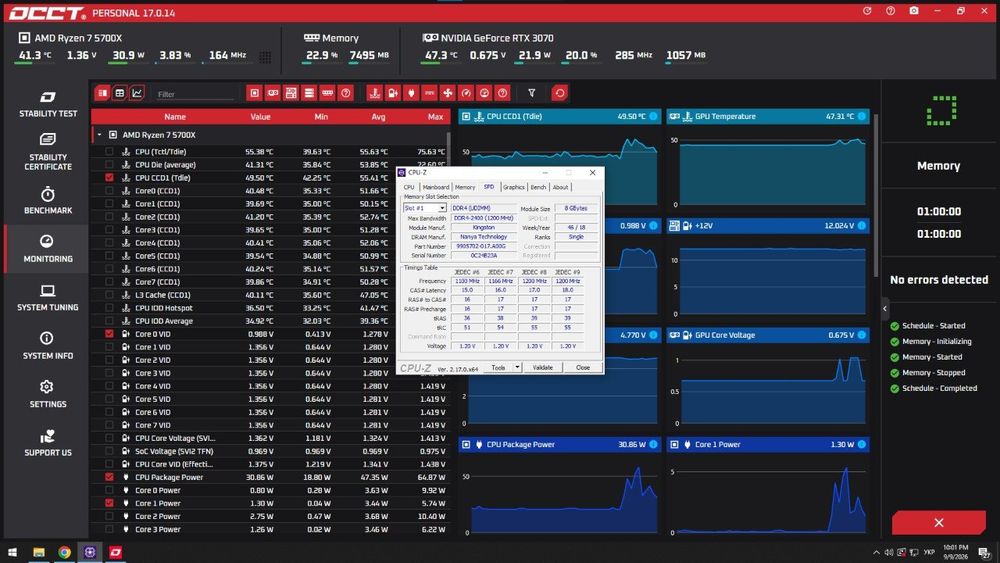Open System Tuning from the sidebar

tap(48, 298)
